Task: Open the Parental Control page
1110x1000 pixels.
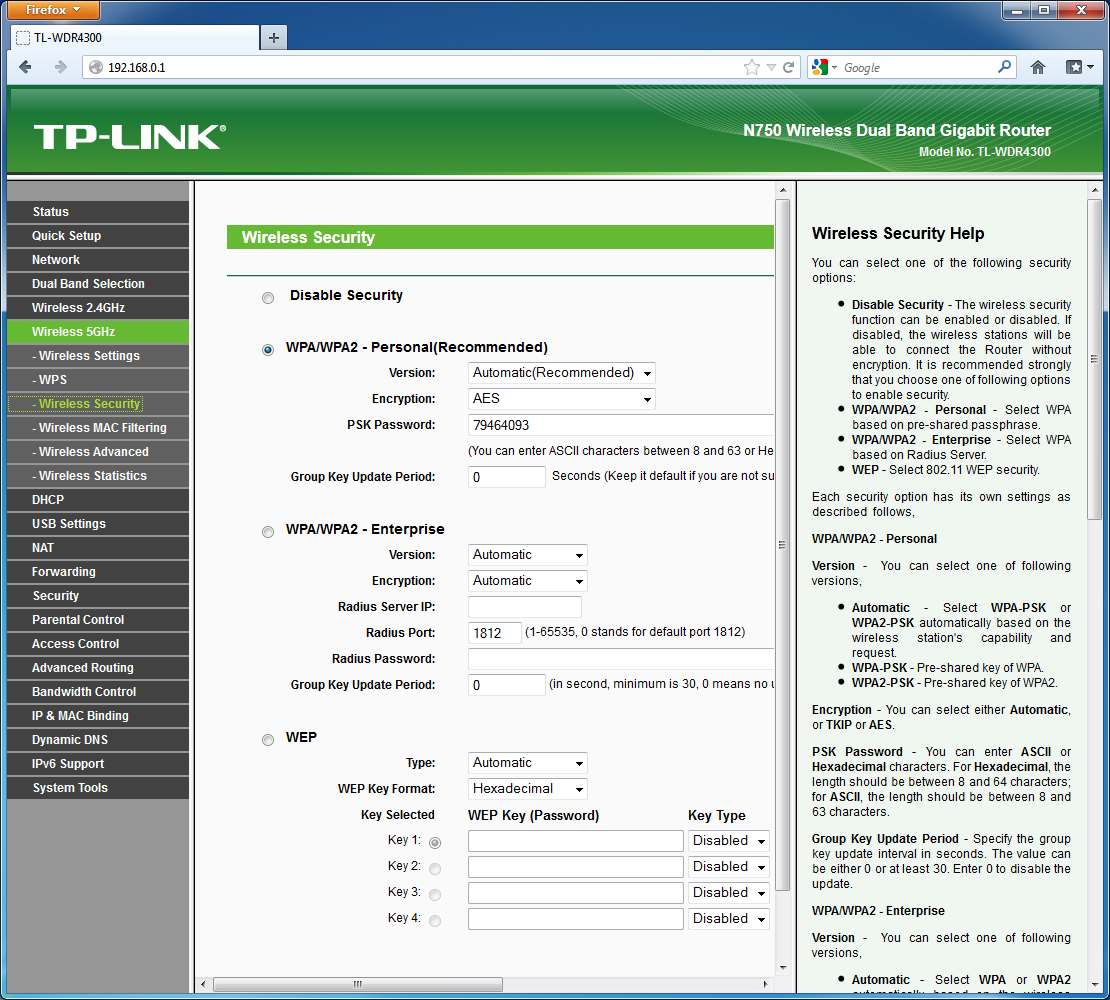Action: [98, 620]
